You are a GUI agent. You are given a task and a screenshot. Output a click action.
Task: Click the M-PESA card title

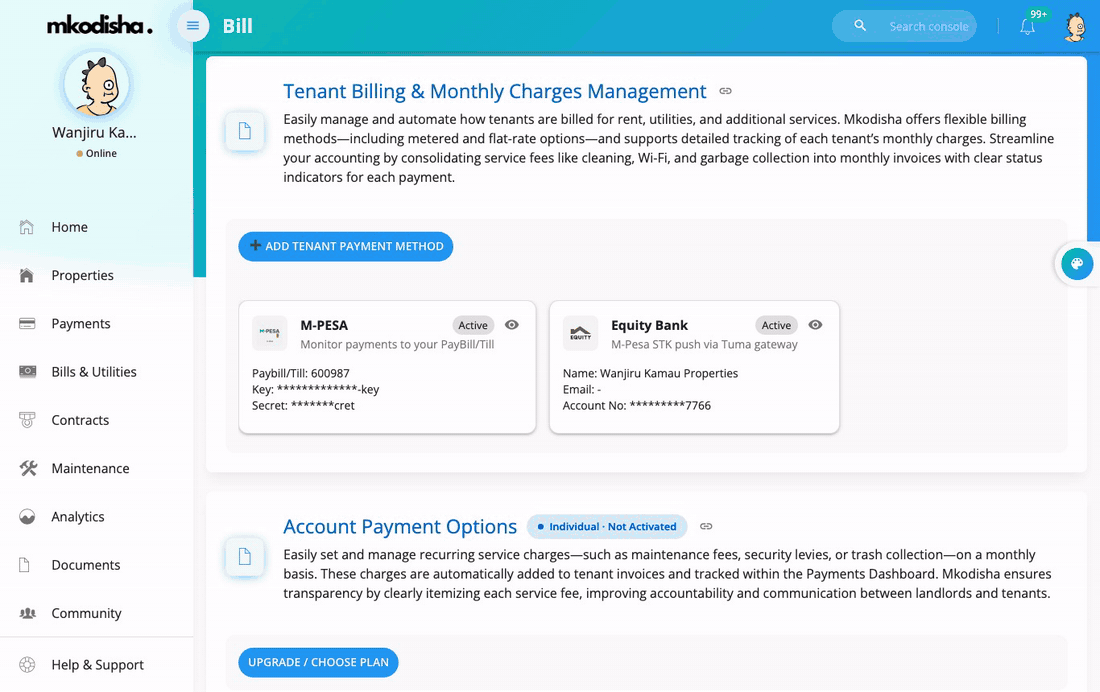[324, 325]
